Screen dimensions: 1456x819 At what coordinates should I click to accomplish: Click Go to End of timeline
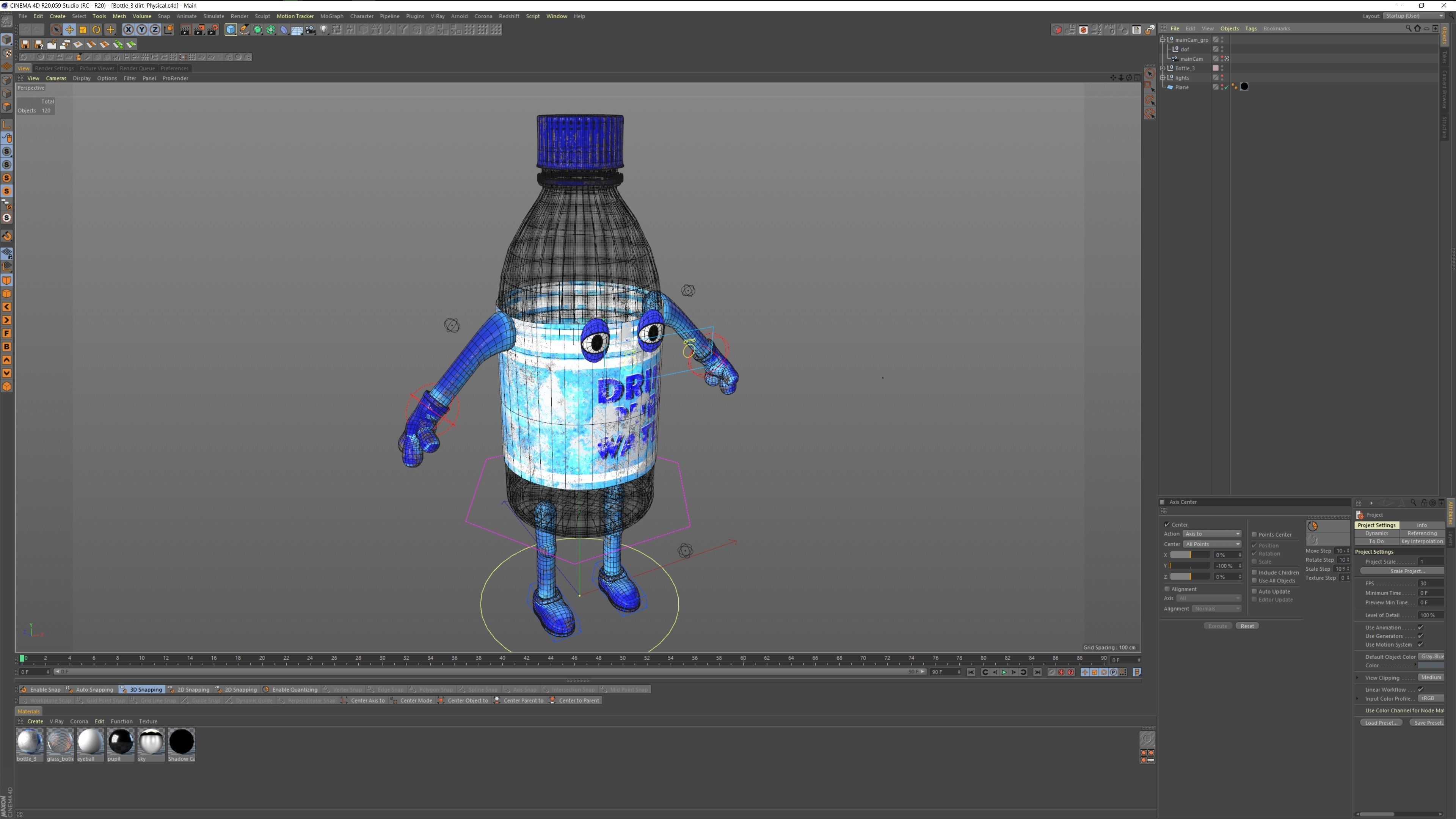[1037, 672]
